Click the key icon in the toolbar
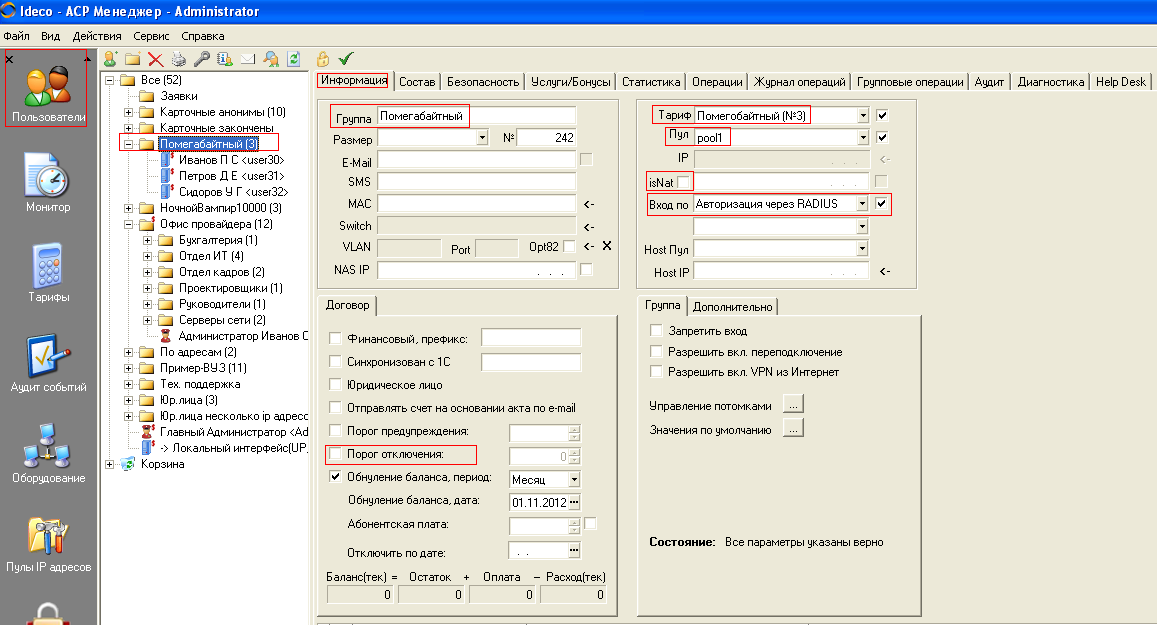Screen dimensions: 1157x625 201,59
